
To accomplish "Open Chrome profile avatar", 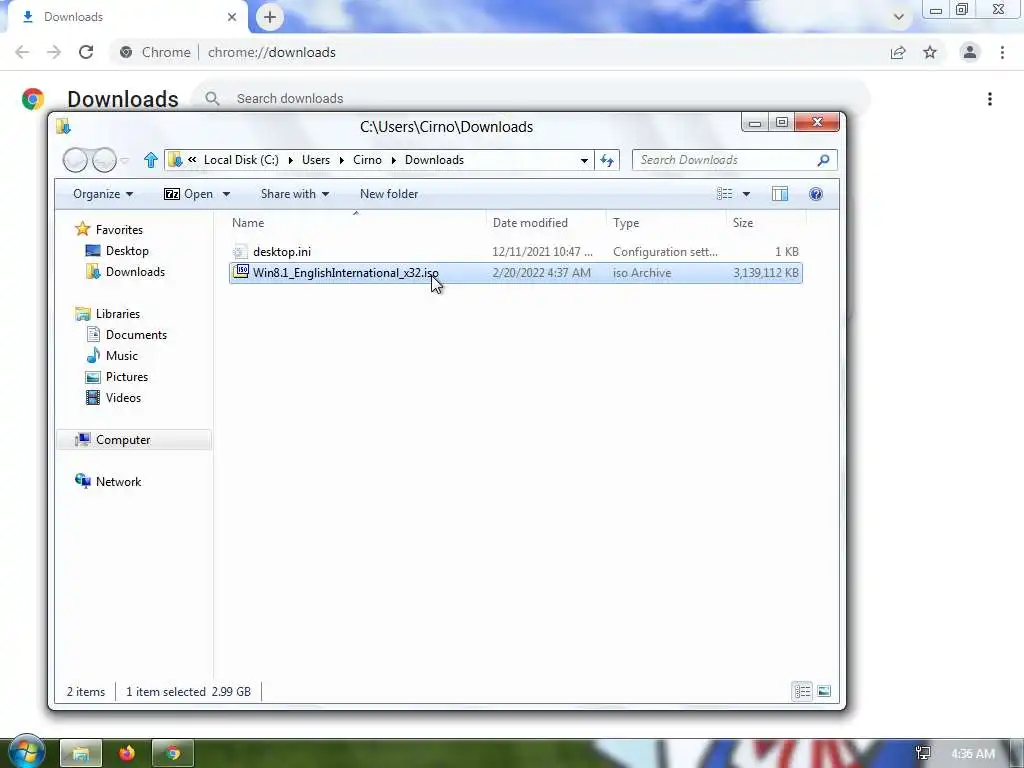I will click(970, 52).
